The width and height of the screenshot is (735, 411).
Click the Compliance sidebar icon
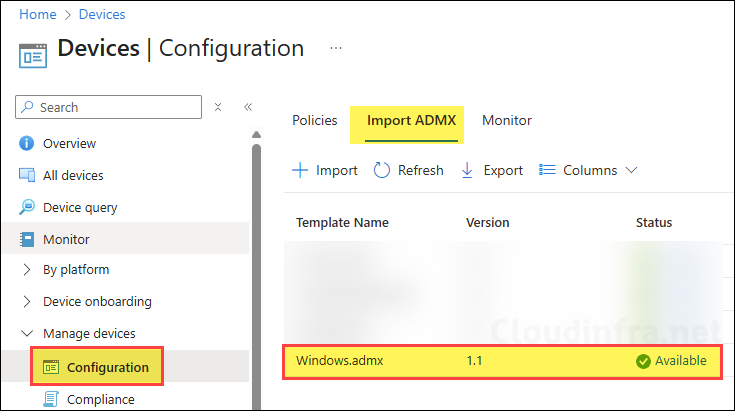51,400
